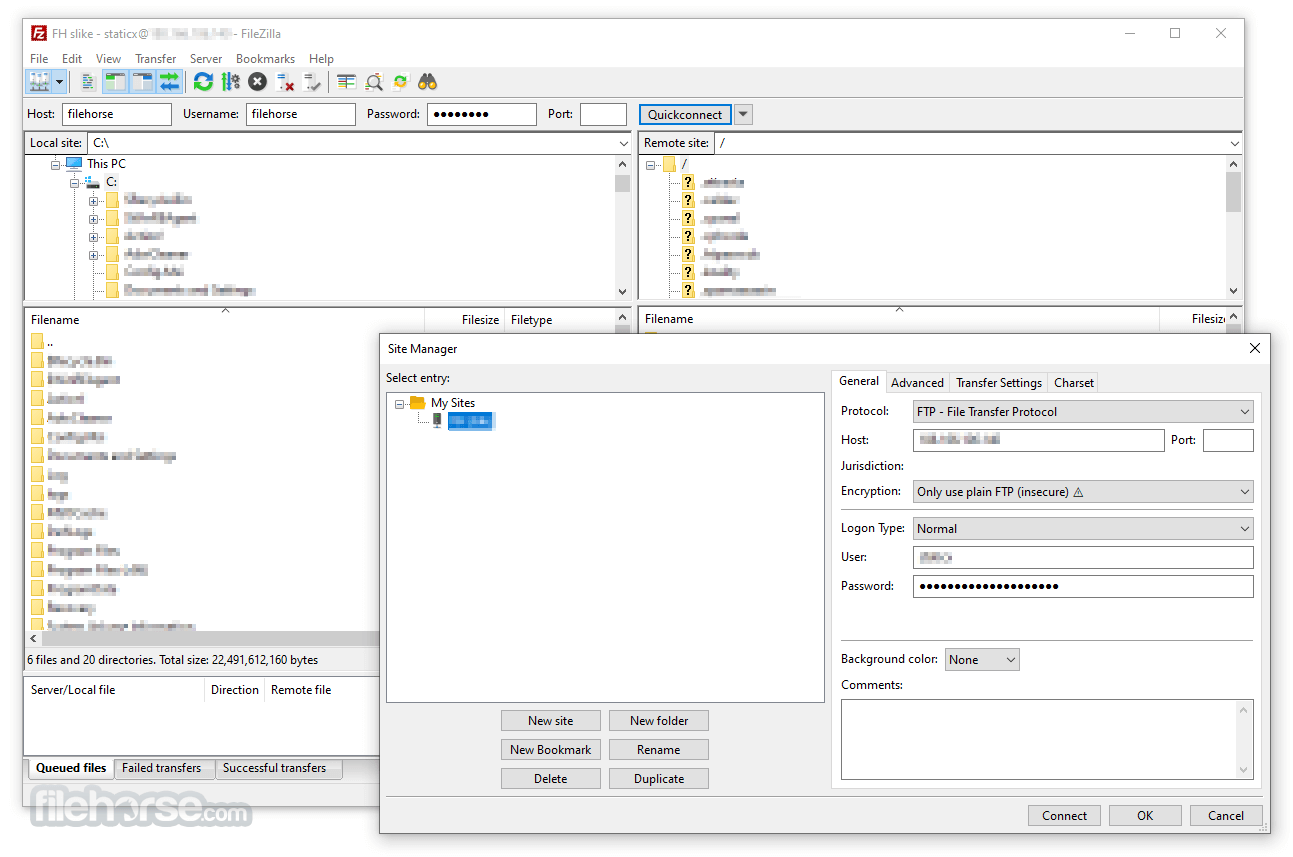This screenshot has height=857, width=1293.
Task: Open the Bookmarks menu
Action: pos(265,59)
